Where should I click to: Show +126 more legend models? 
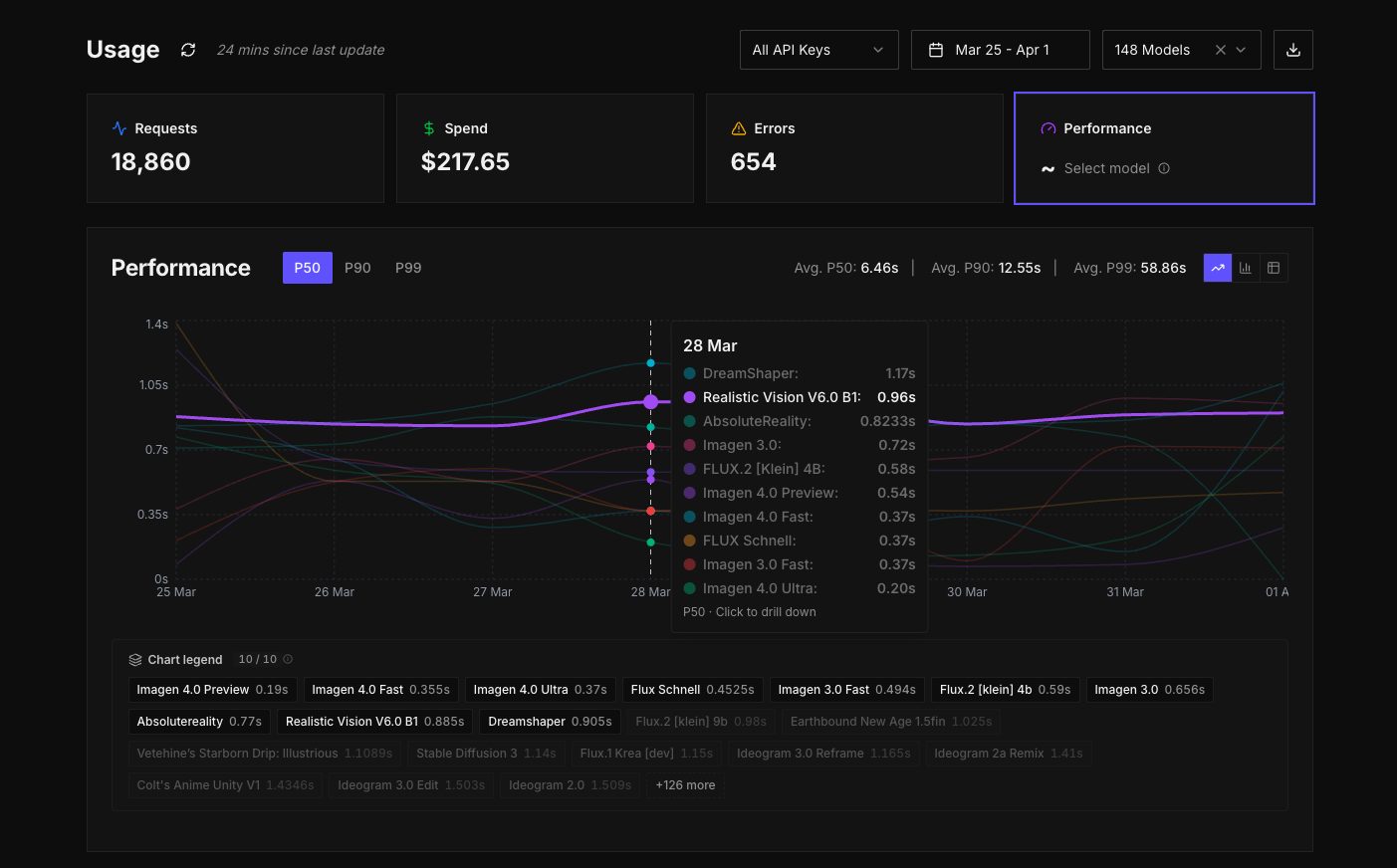[685, 785]
